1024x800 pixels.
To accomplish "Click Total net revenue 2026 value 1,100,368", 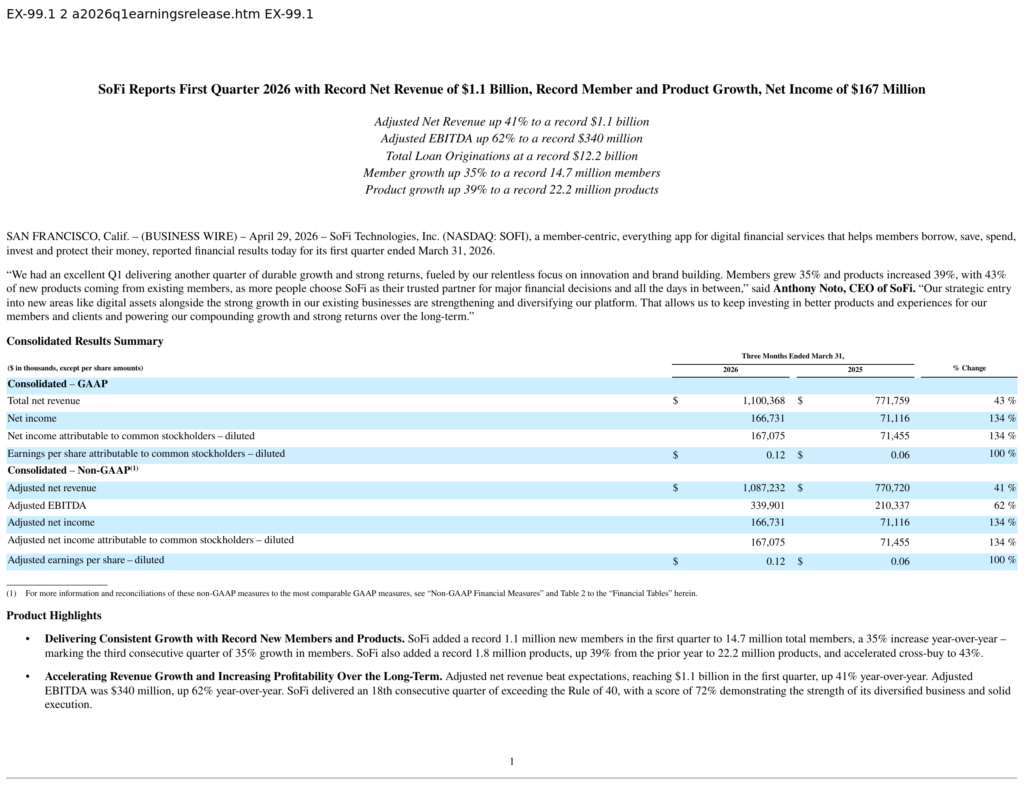I will click(763, 400).
